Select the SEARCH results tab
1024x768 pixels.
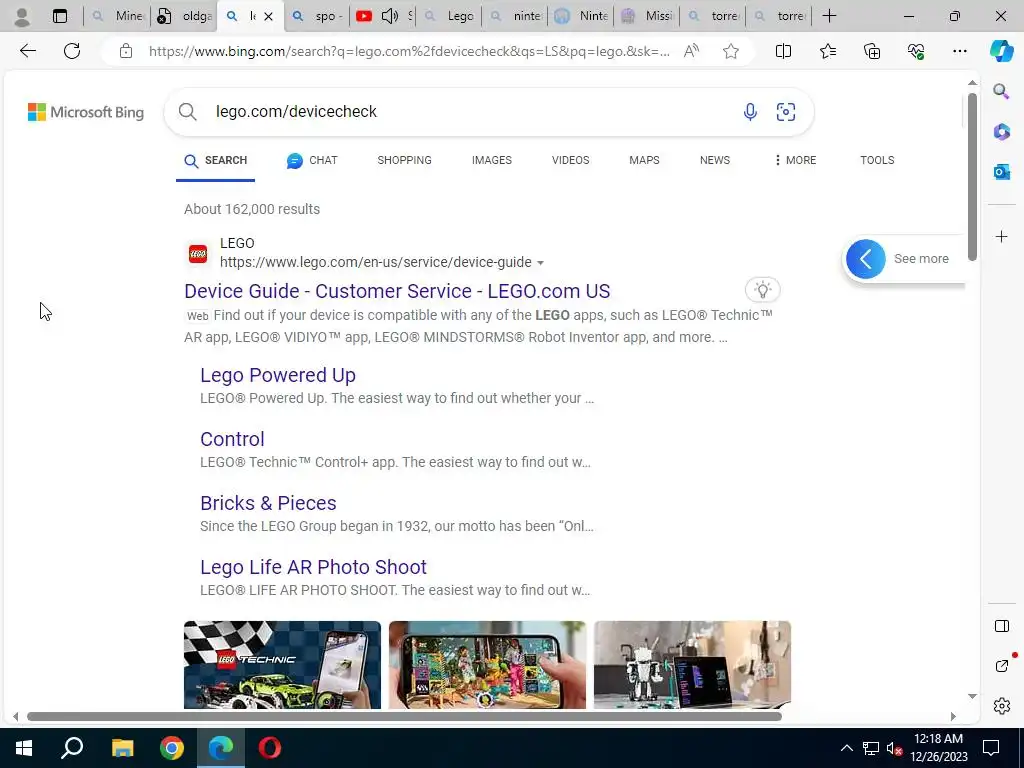click(x=216, y=161)
